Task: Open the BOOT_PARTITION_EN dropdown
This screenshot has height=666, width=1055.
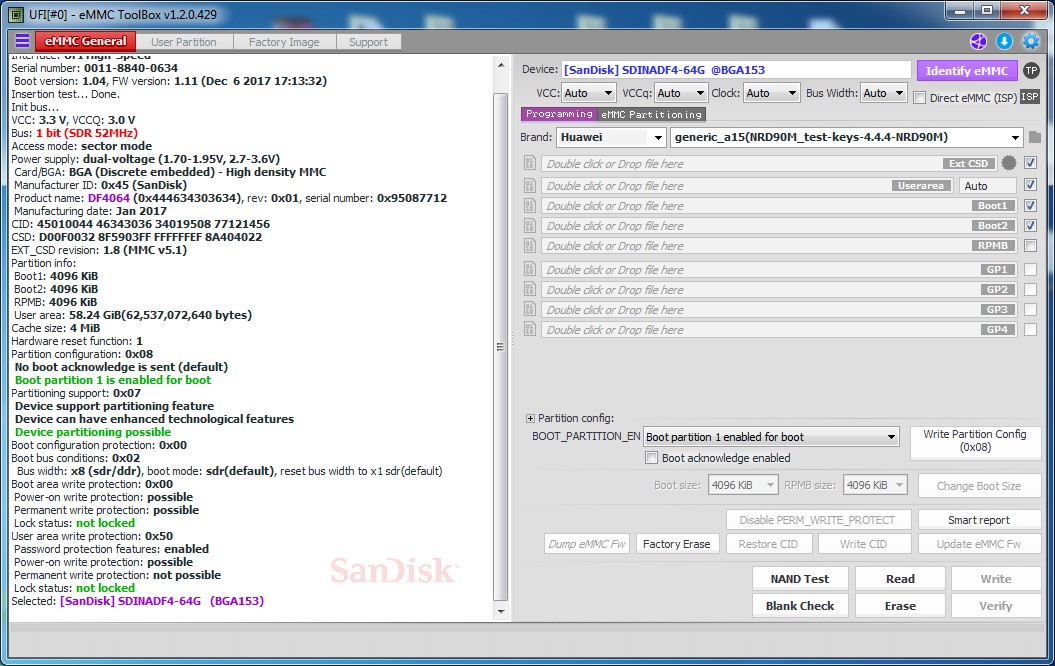Action: point(771,437)
